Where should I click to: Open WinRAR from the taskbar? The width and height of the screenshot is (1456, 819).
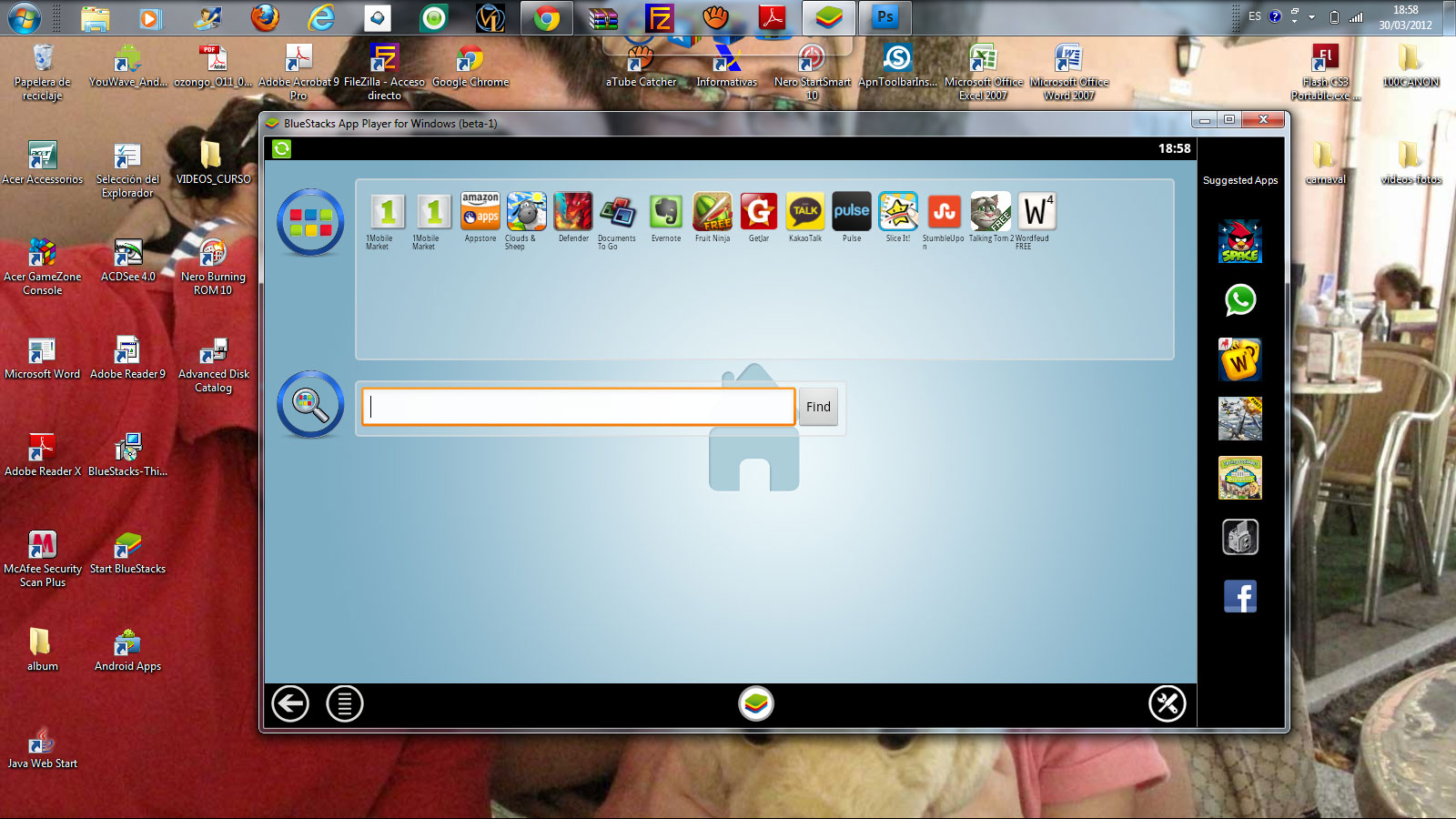602,17
